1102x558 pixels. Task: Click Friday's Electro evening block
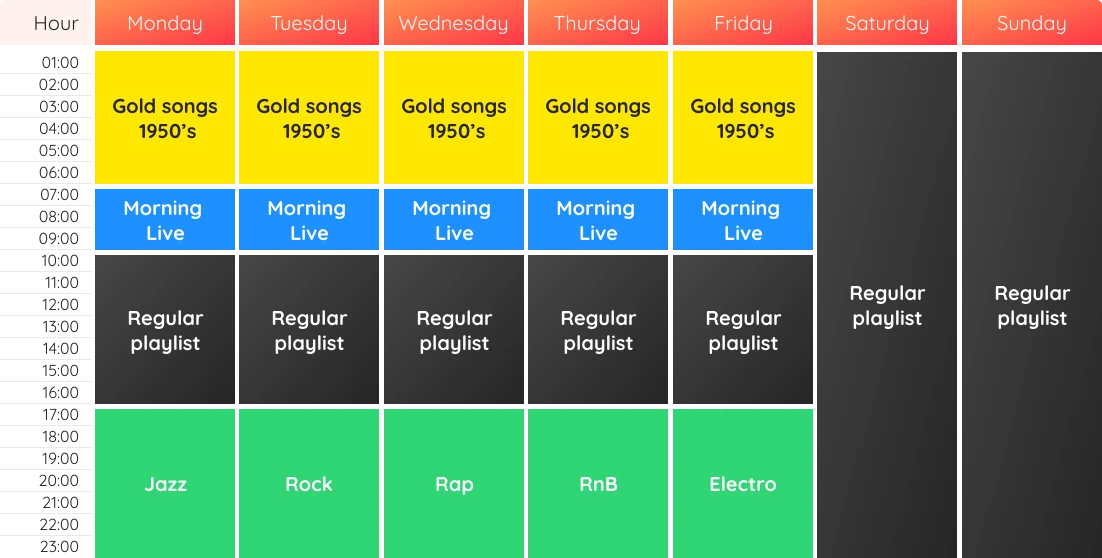click(x=742, y=484)
